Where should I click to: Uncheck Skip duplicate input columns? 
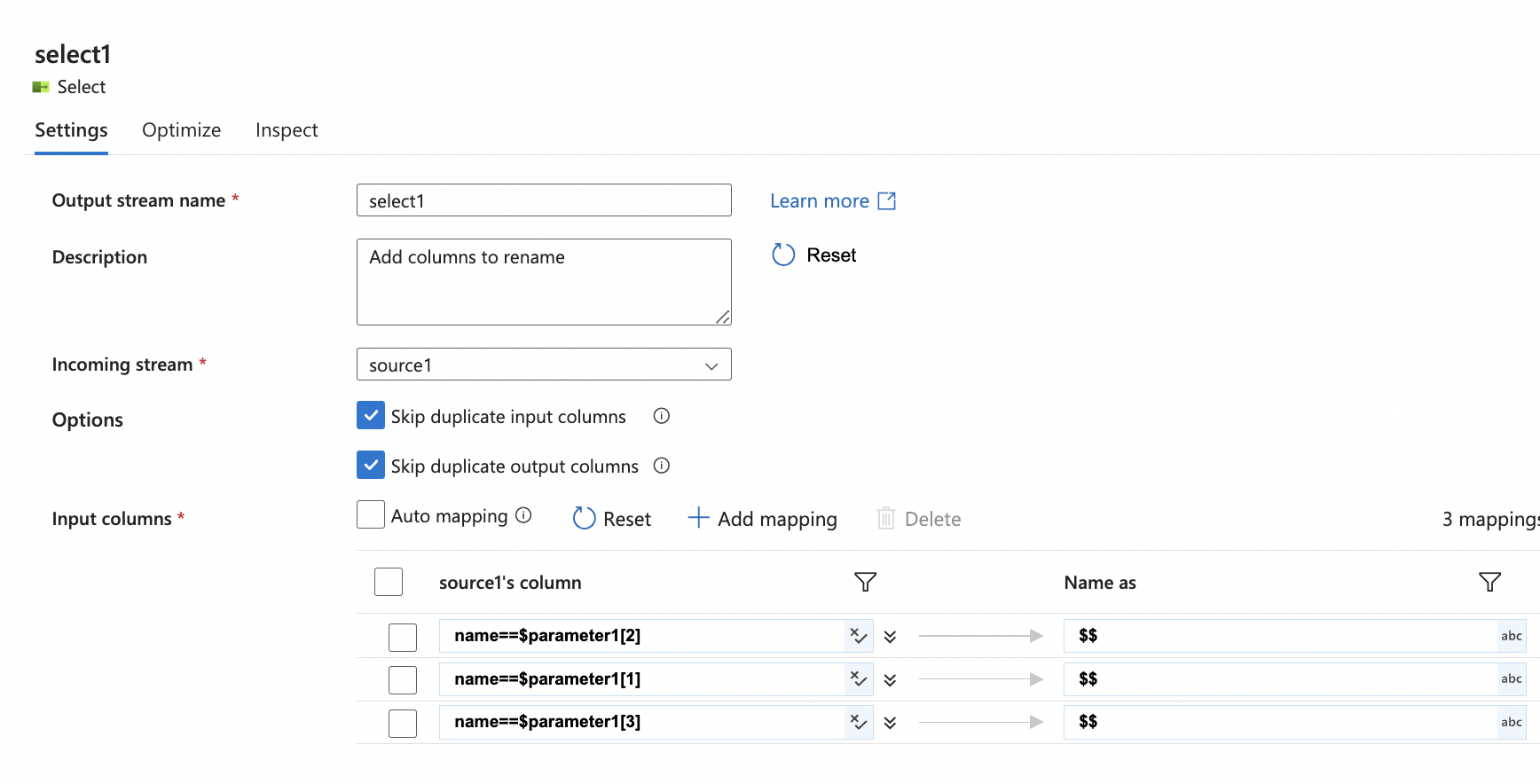click(x=371, y=415)
